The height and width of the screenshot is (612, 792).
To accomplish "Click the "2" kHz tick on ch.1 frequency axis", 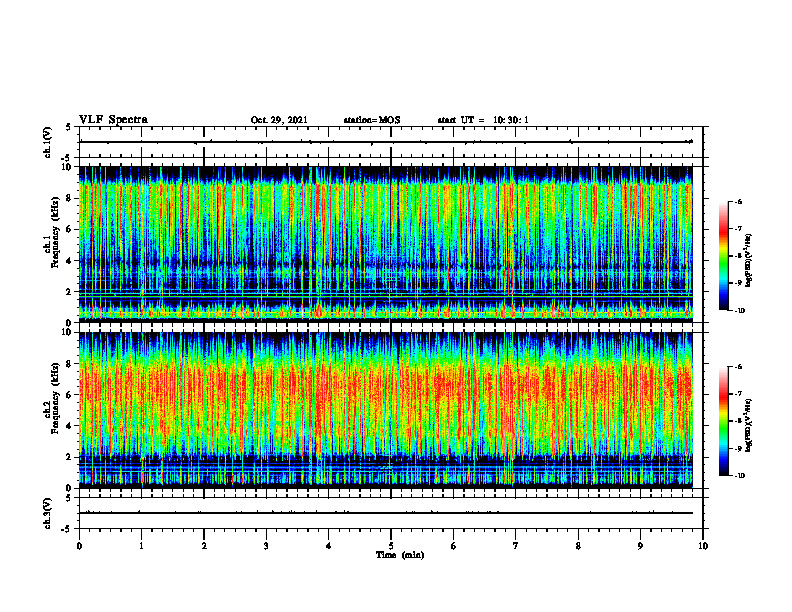I will click(70, 292).
